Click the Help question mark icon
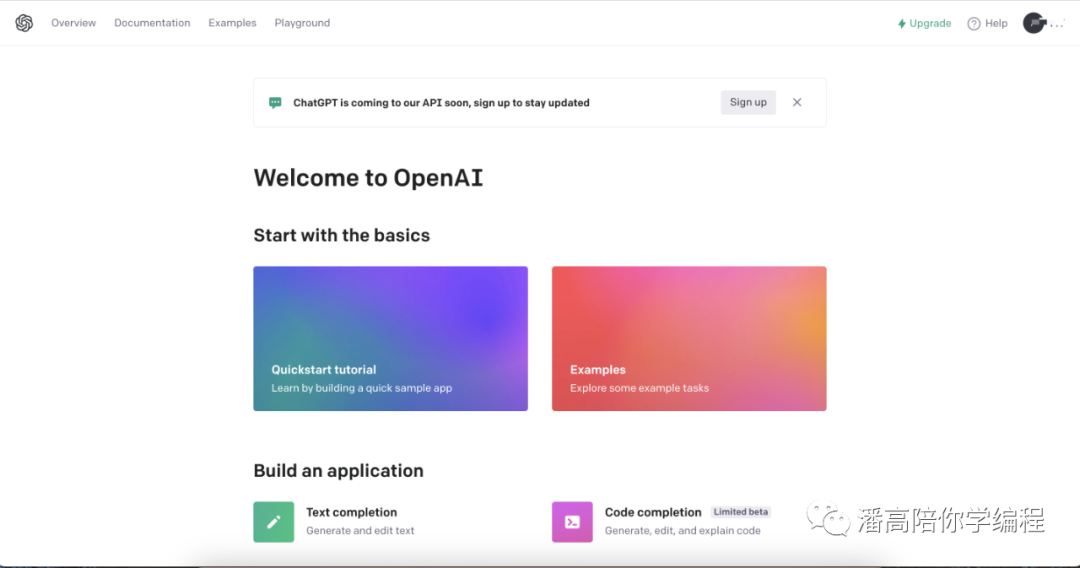Screen dimensions: 1080x568 click(x=974, y=24)
